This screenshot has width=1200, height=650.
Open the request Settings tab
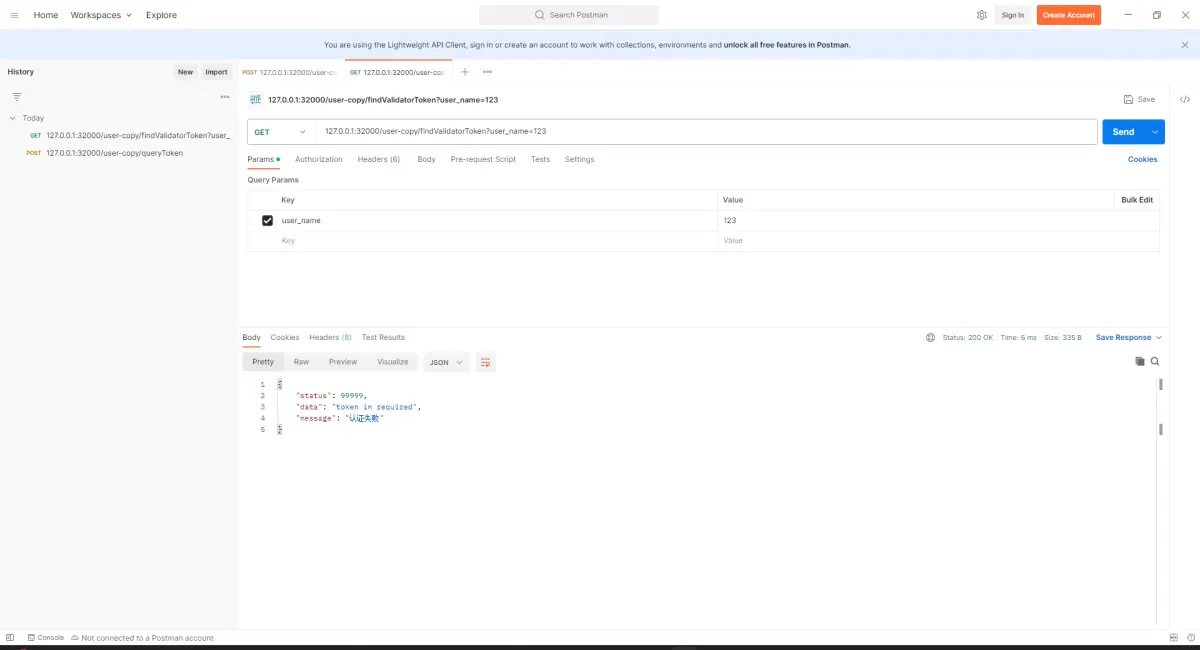(x=579, y=159)
